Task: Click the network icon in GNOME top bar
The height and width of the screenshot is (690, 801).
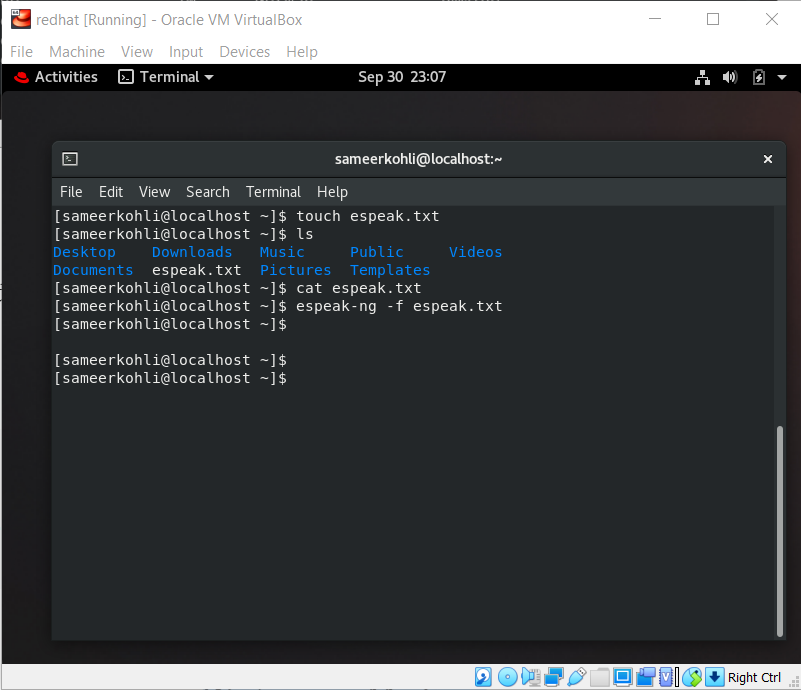Action: click(x=702, y=77)
